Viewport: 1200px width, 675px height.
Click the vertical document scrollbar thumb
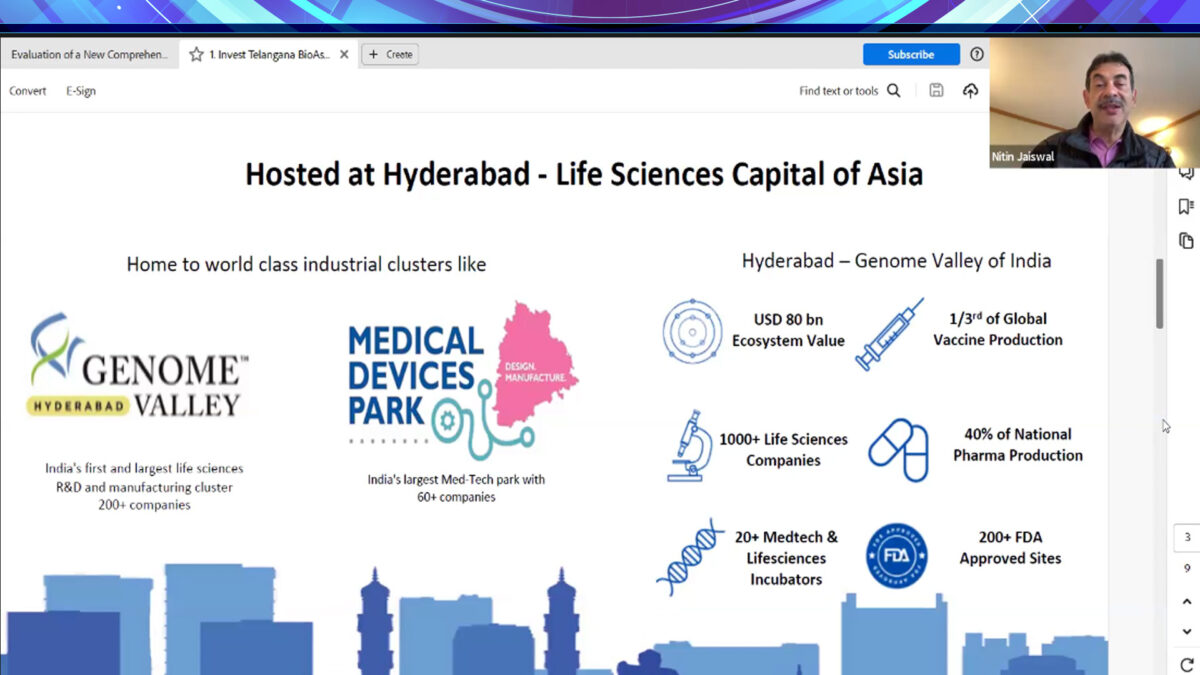pos(1160,293)
